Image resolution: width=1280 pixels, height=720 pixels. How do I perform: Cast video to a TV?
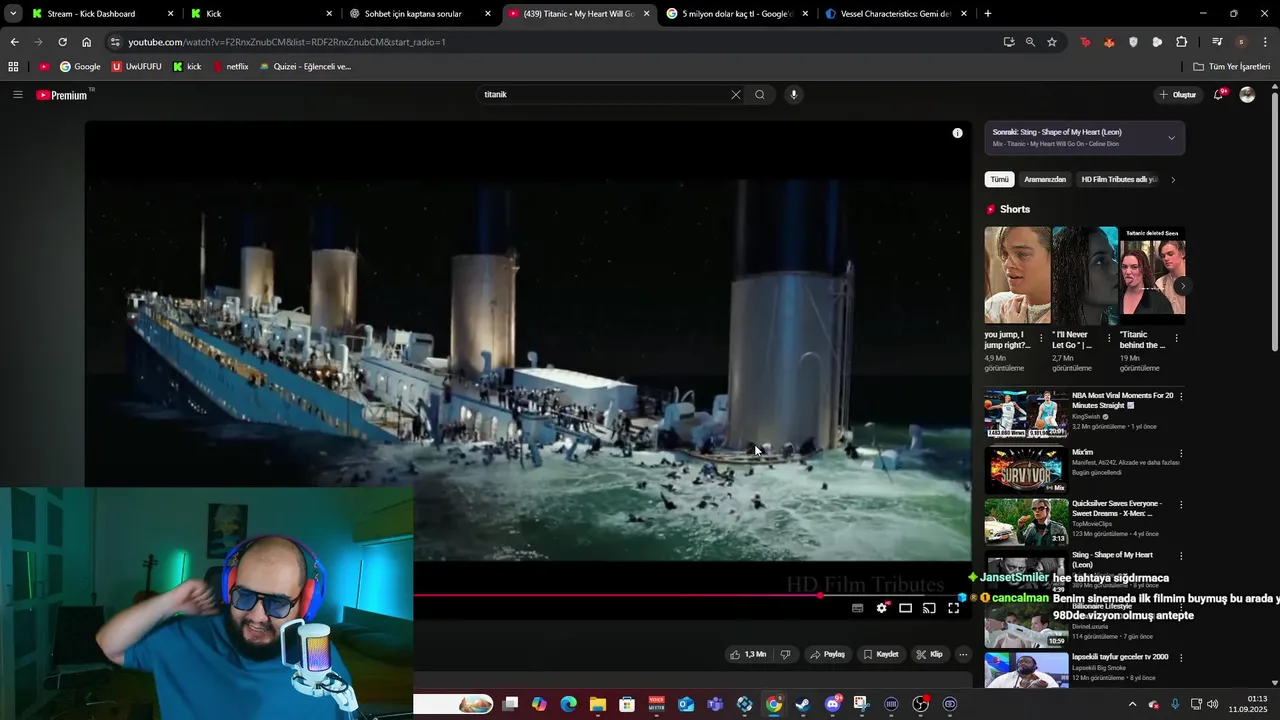929,608
